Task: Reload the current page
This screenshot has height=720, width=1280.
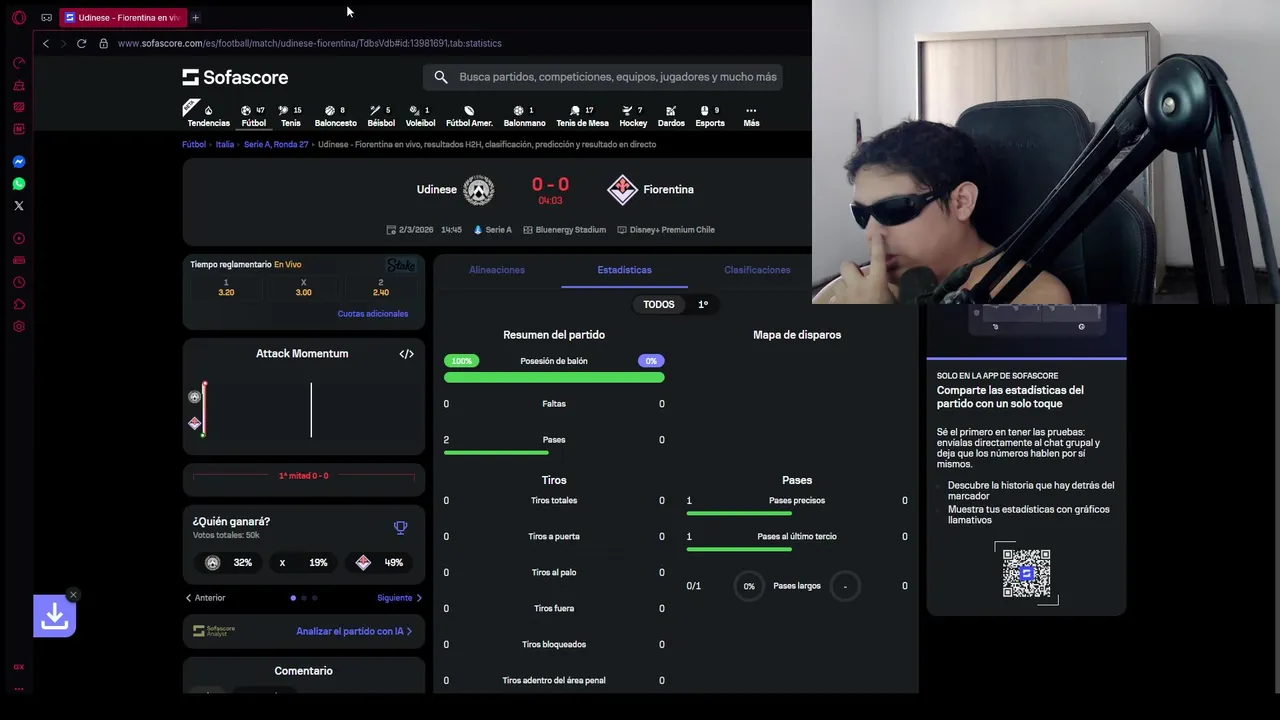Action: (x=81, y=43)
